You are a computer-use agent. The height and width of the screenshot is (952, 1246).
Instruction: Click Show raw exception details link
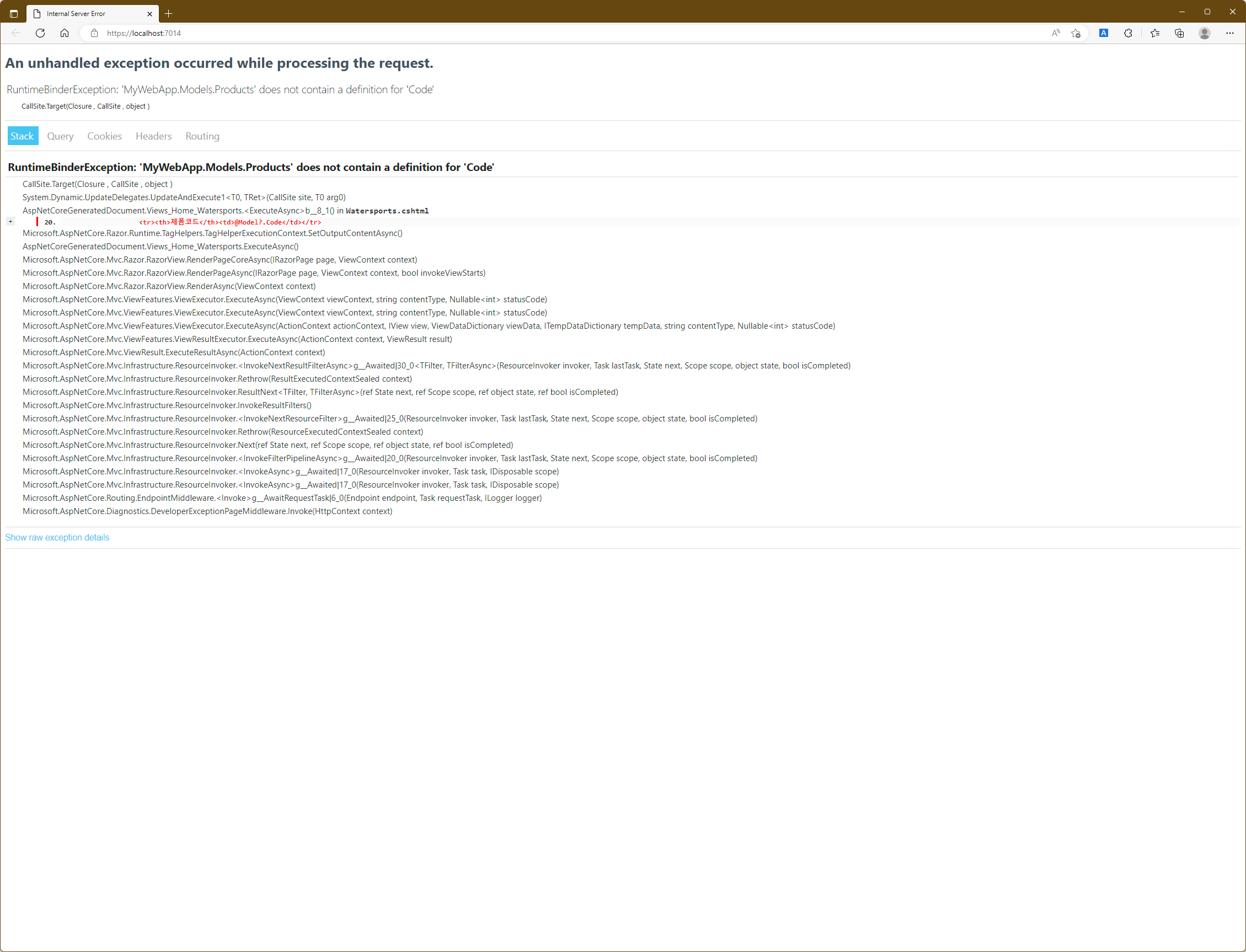(x=57, y=537)
